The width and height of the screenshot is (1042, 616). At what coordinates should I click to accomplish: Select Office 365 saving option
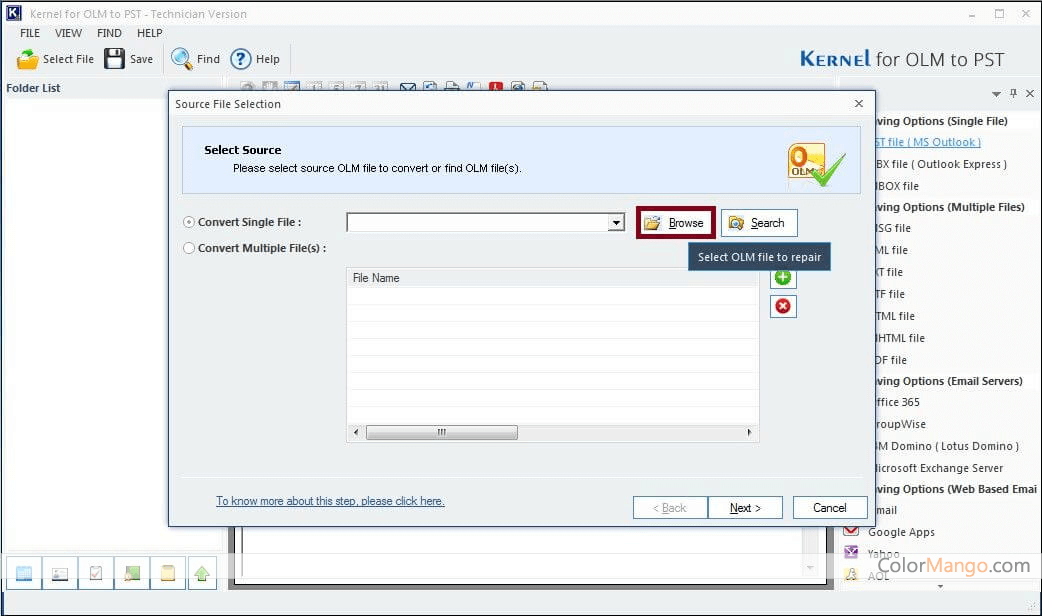coord(898,402)
